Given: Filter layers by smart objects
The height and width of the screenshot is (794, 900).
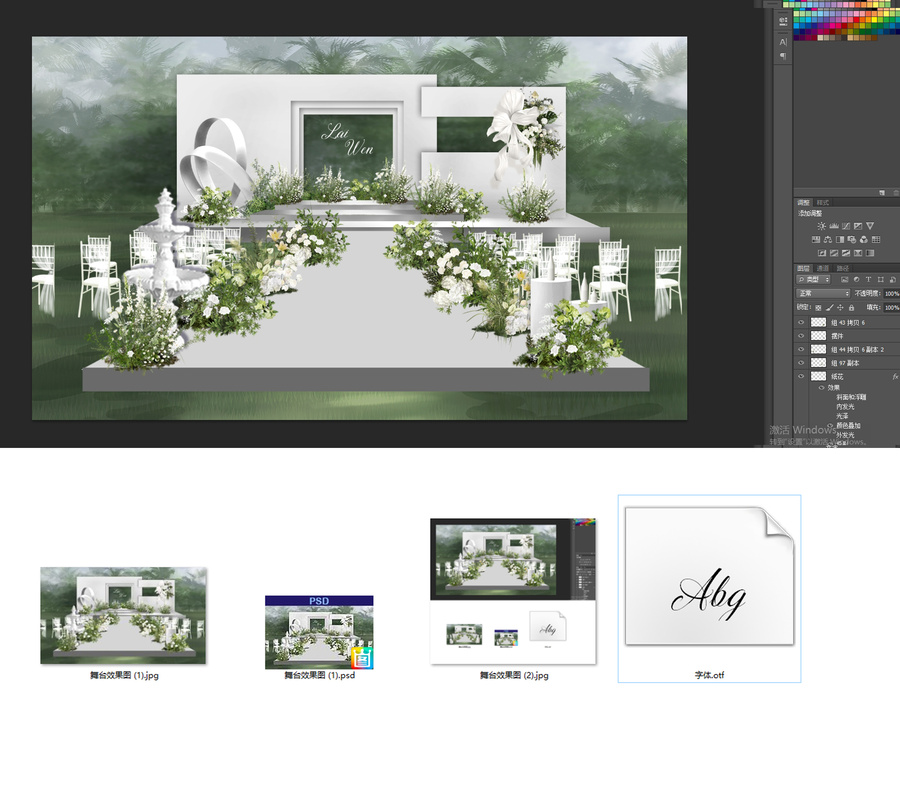Looking at the screenshot, I should pos(893,280).
